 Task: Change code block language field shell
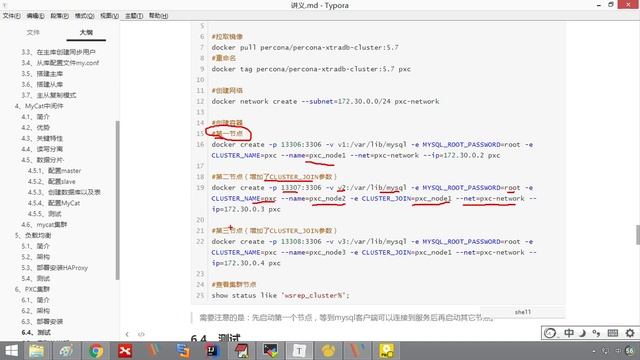tap(522, 312)
